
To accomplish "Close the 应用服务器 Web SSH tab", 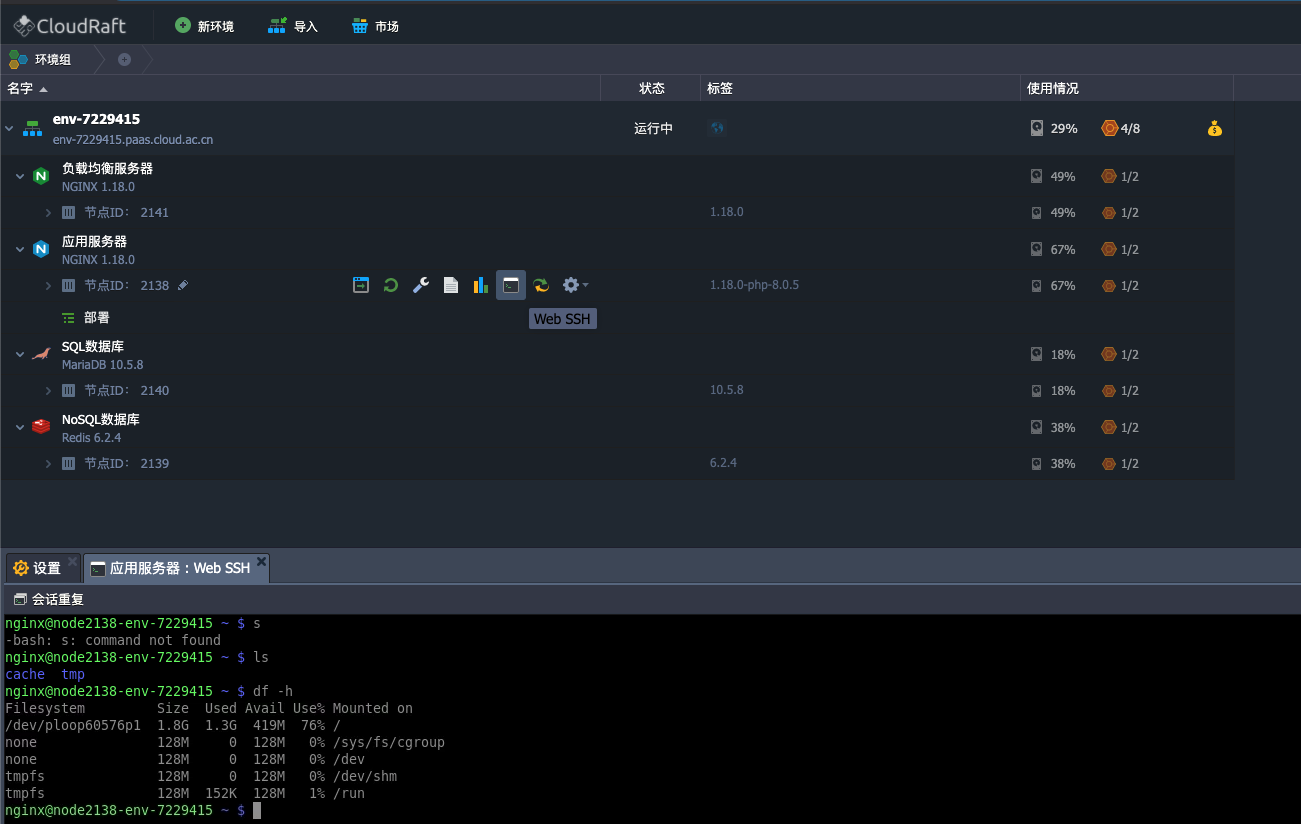I will [262, 562].
